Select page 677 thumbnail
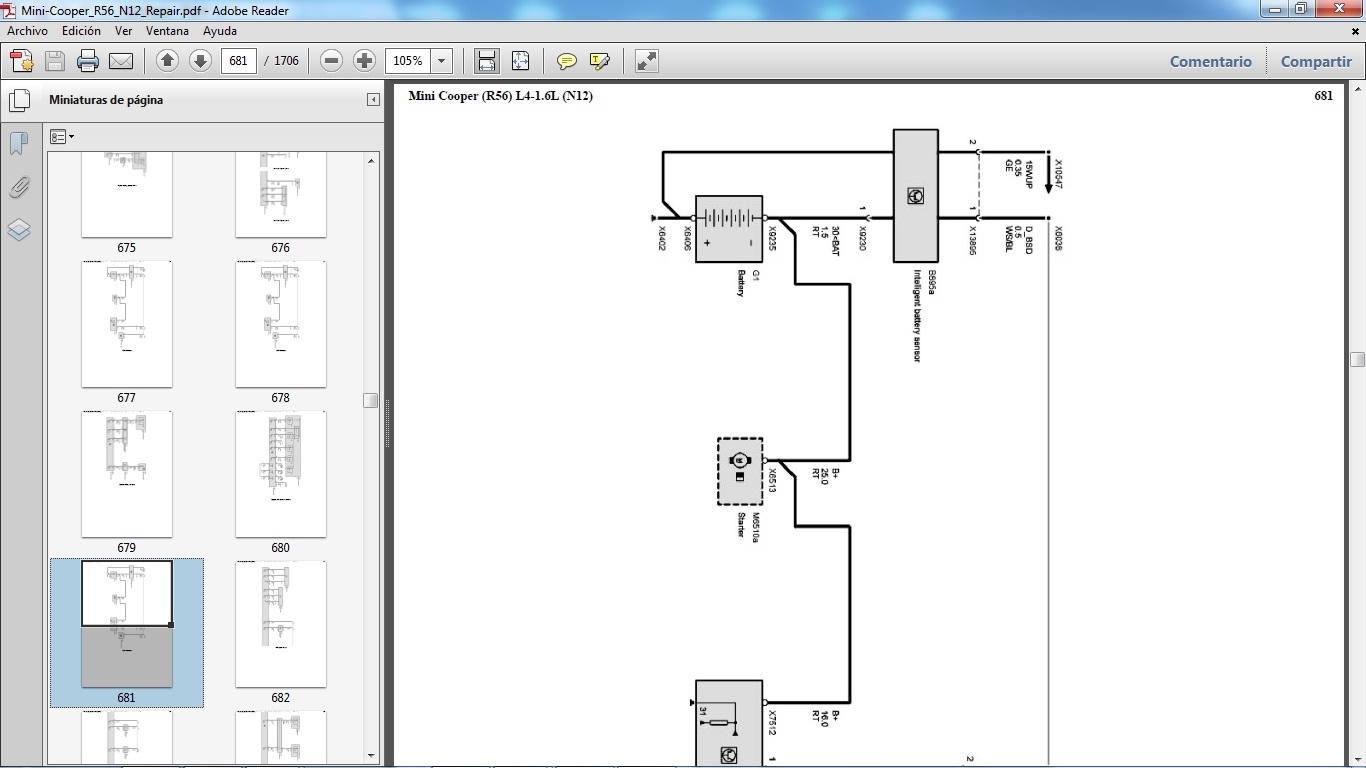1366x768 pixels. [126, 324]
